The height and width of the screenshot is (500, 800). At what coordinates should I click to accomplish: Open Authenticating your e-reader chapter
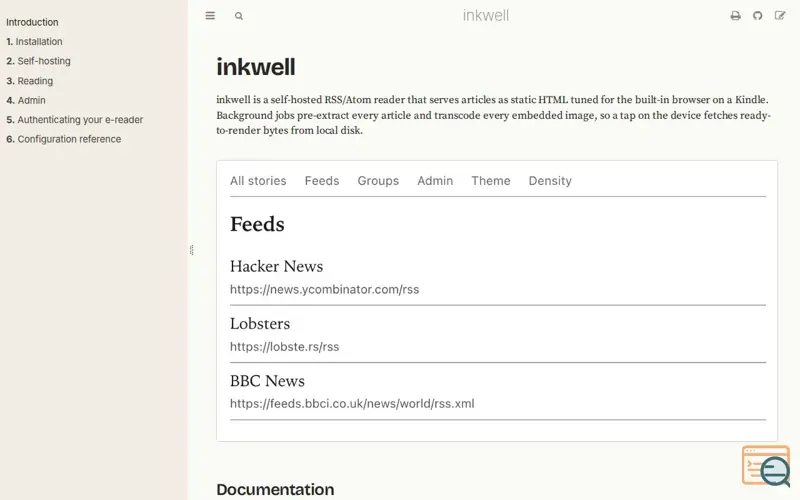74,120
